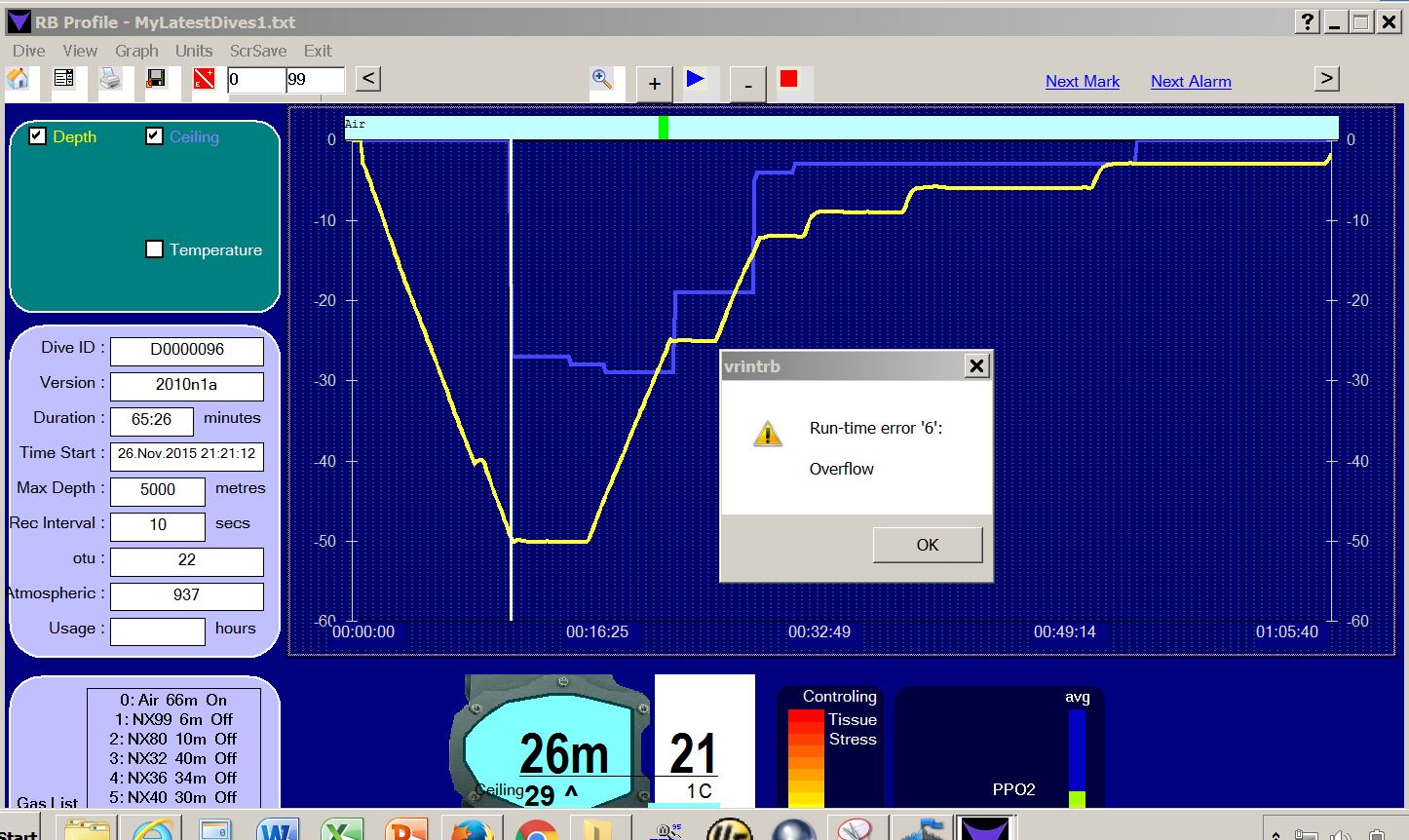Viewport: 1409px width, 840px height.
Task: Enable the Temperature checkbox
Action: tap(154, 249)
